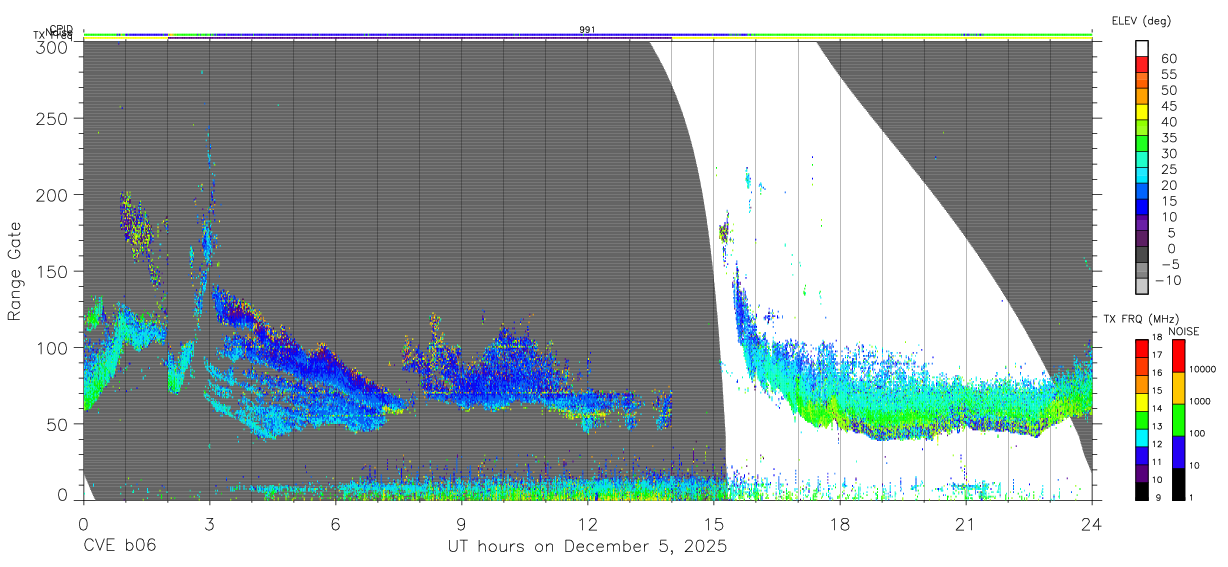Click the y-axis tick label "50"
This screenshot has height=567, width=1228.
click(58, 424)
